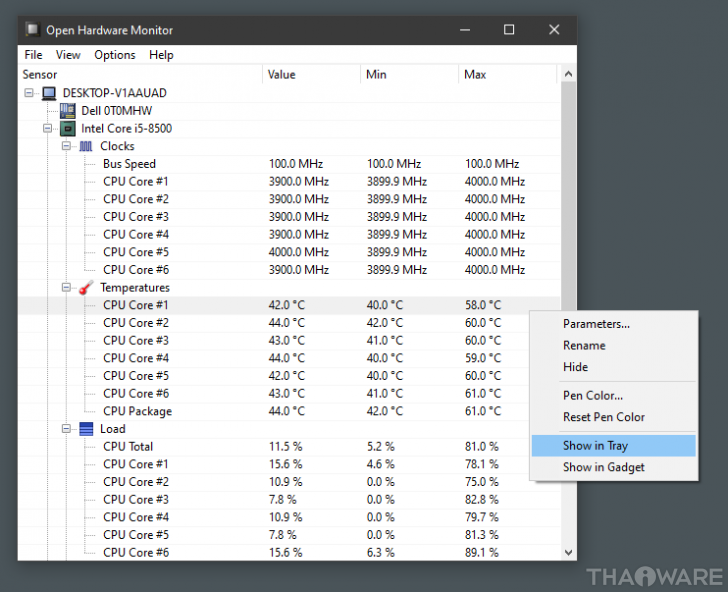The height and width of the screenshot is (592, 728).
Task: Maximize the Open Hardware Monitor window
Action: pyautogui.click(x=509, y=29)
